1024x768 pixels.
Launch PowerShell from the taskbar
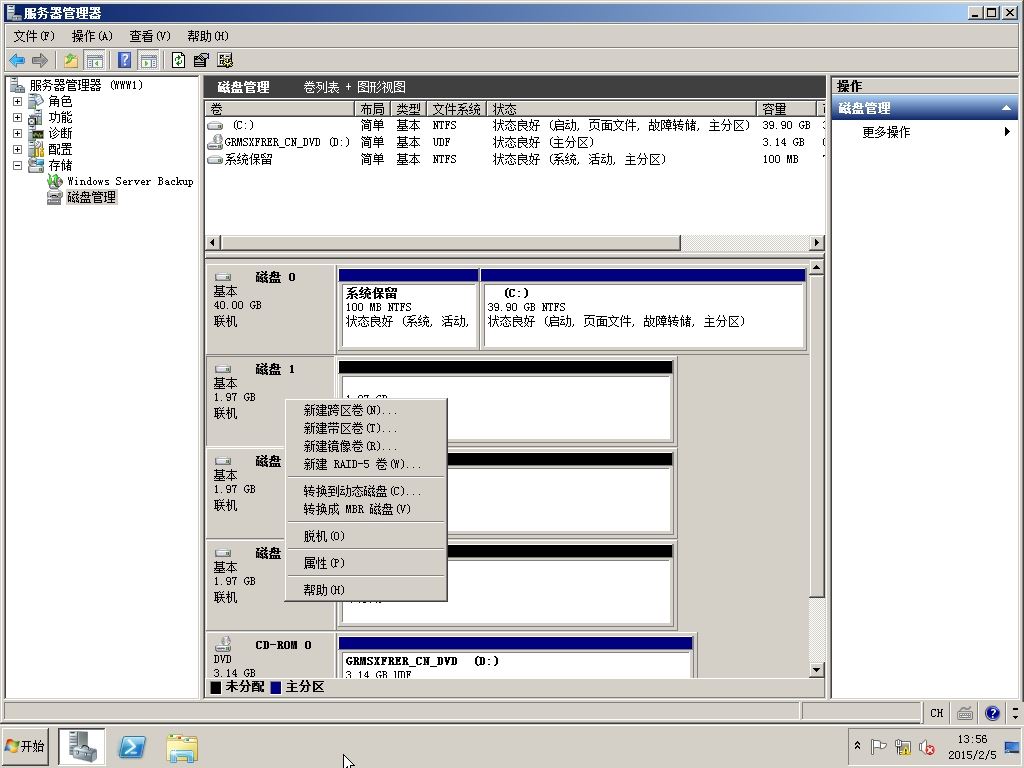coord(131,747)
